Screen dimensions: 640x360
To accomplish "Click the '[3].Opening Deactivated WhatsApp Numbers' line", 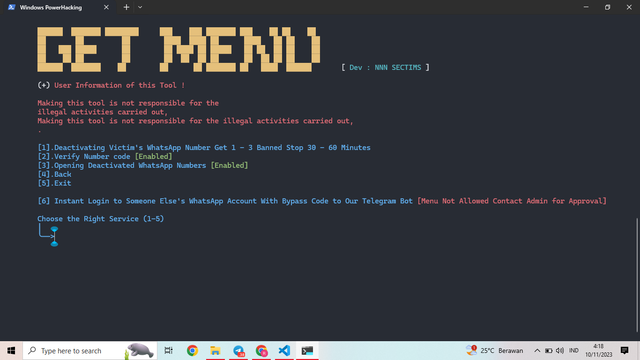I will (143, 165).
